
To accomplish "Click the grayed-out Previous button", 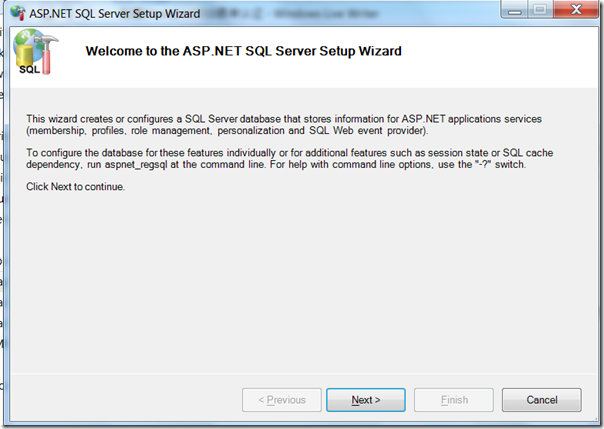I will click(282, 400).
